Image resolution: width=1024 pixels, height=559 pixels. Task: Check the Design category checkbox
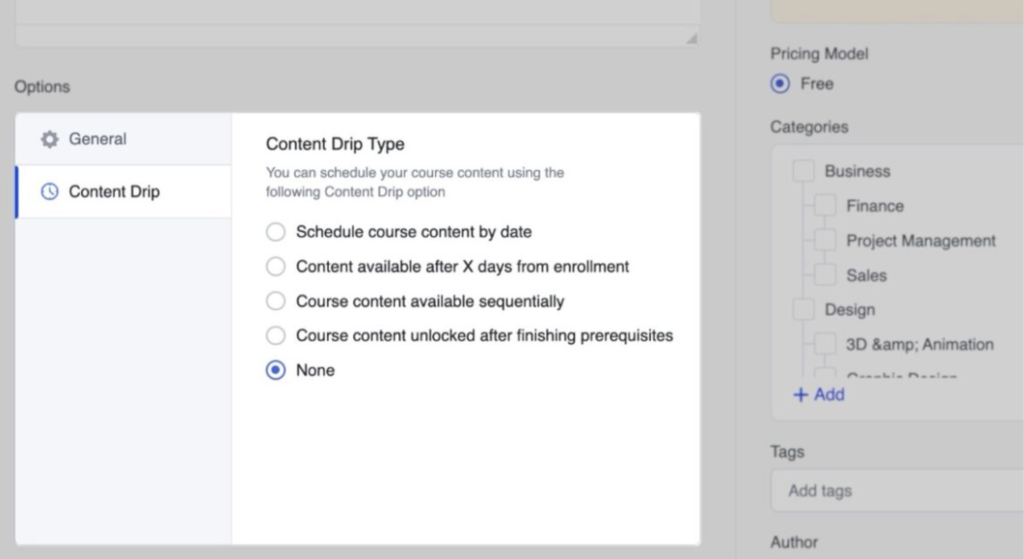pyautogui.click(x=803, y=310)
